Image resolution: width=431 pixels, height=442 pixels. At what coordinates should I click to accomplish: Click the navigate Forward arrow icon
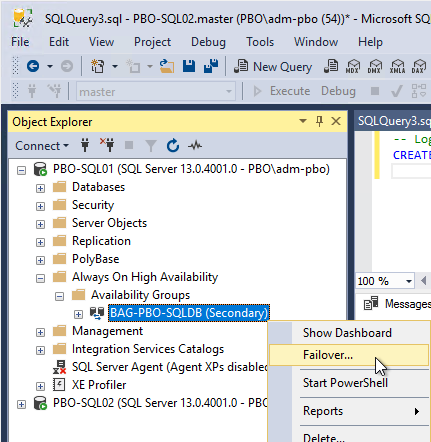click(x=67, y=66)
